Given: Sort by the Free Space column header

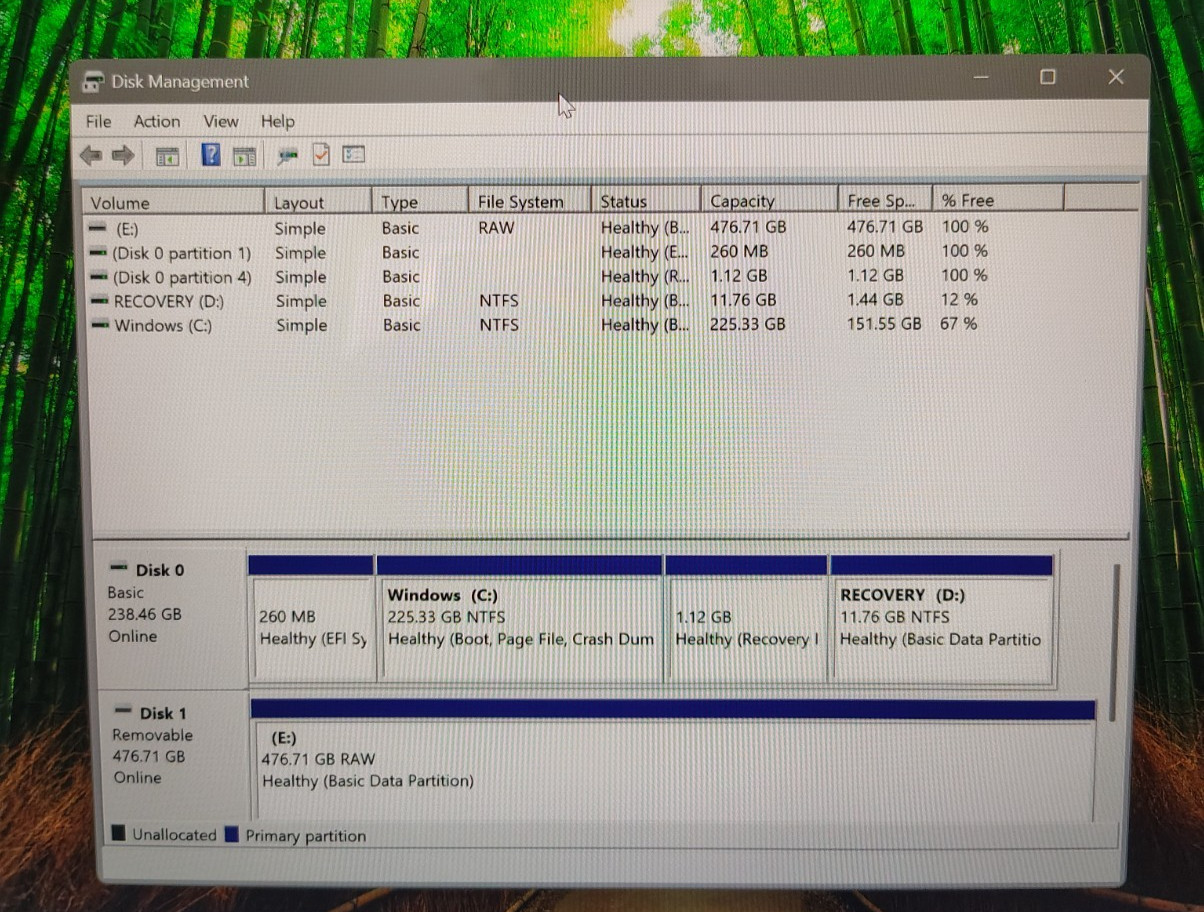Looking at the screenshot, I should coord(885,199).
